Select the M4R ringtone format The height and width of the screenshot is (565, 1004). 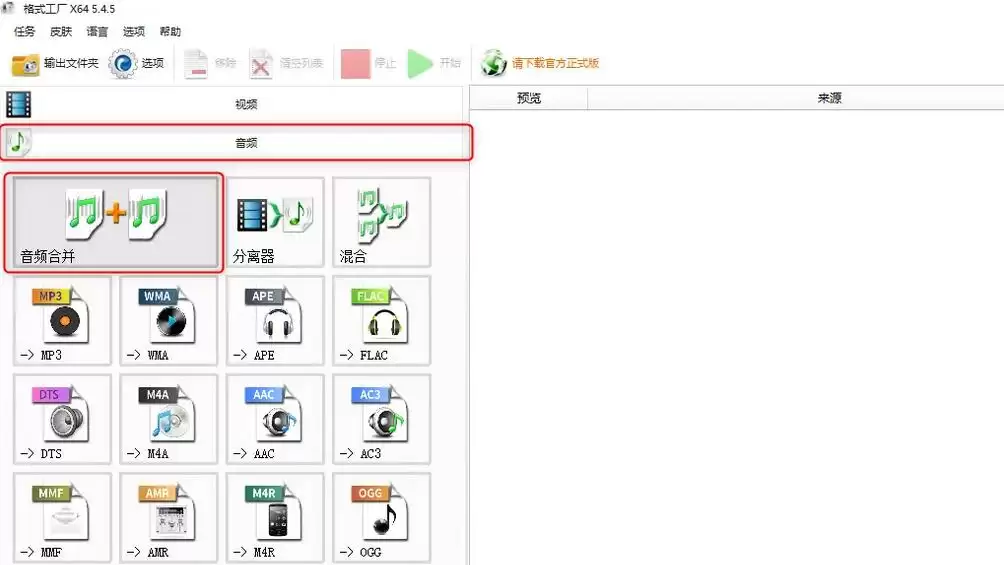[x=275, y=518]
